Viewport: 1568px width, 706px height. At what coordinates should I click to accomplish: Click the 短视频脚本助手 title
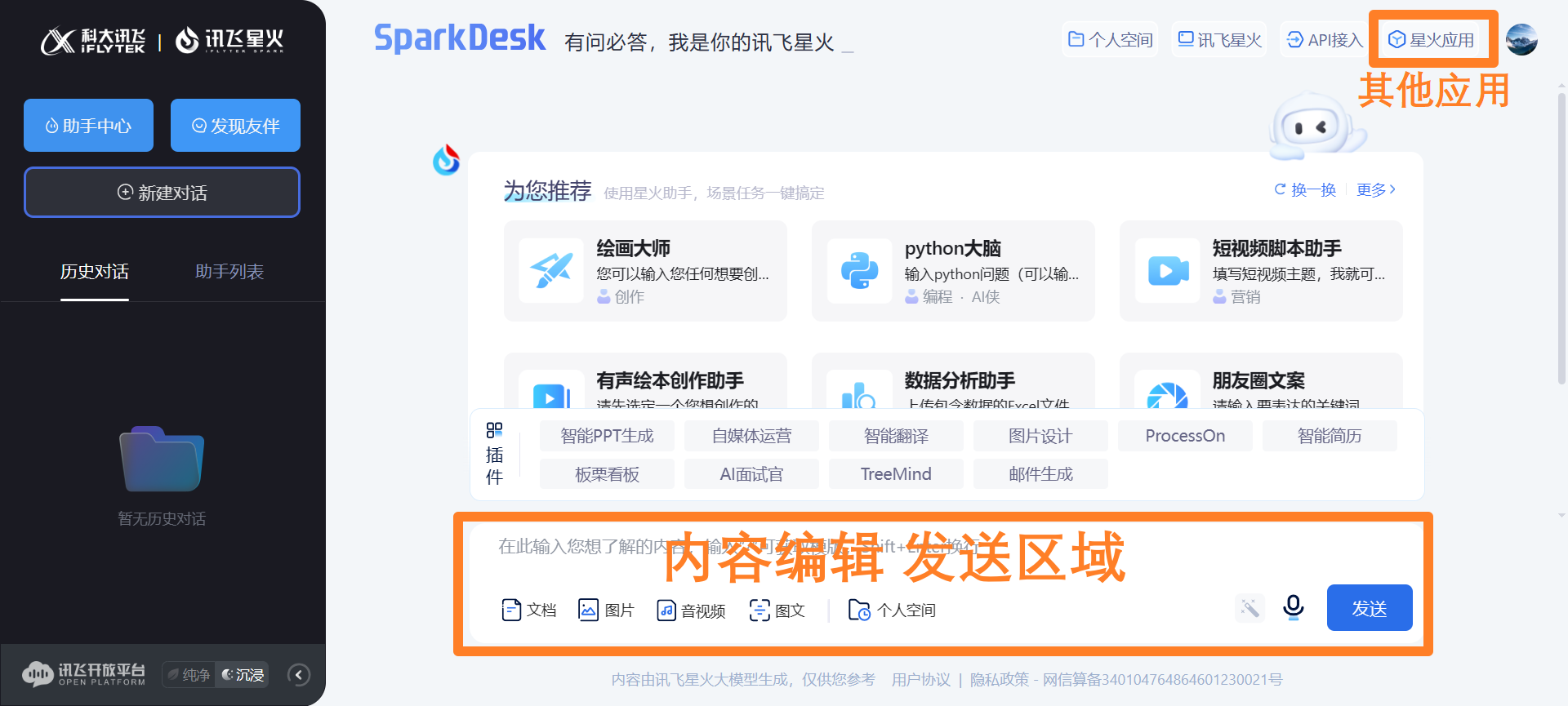(1276, 248)
